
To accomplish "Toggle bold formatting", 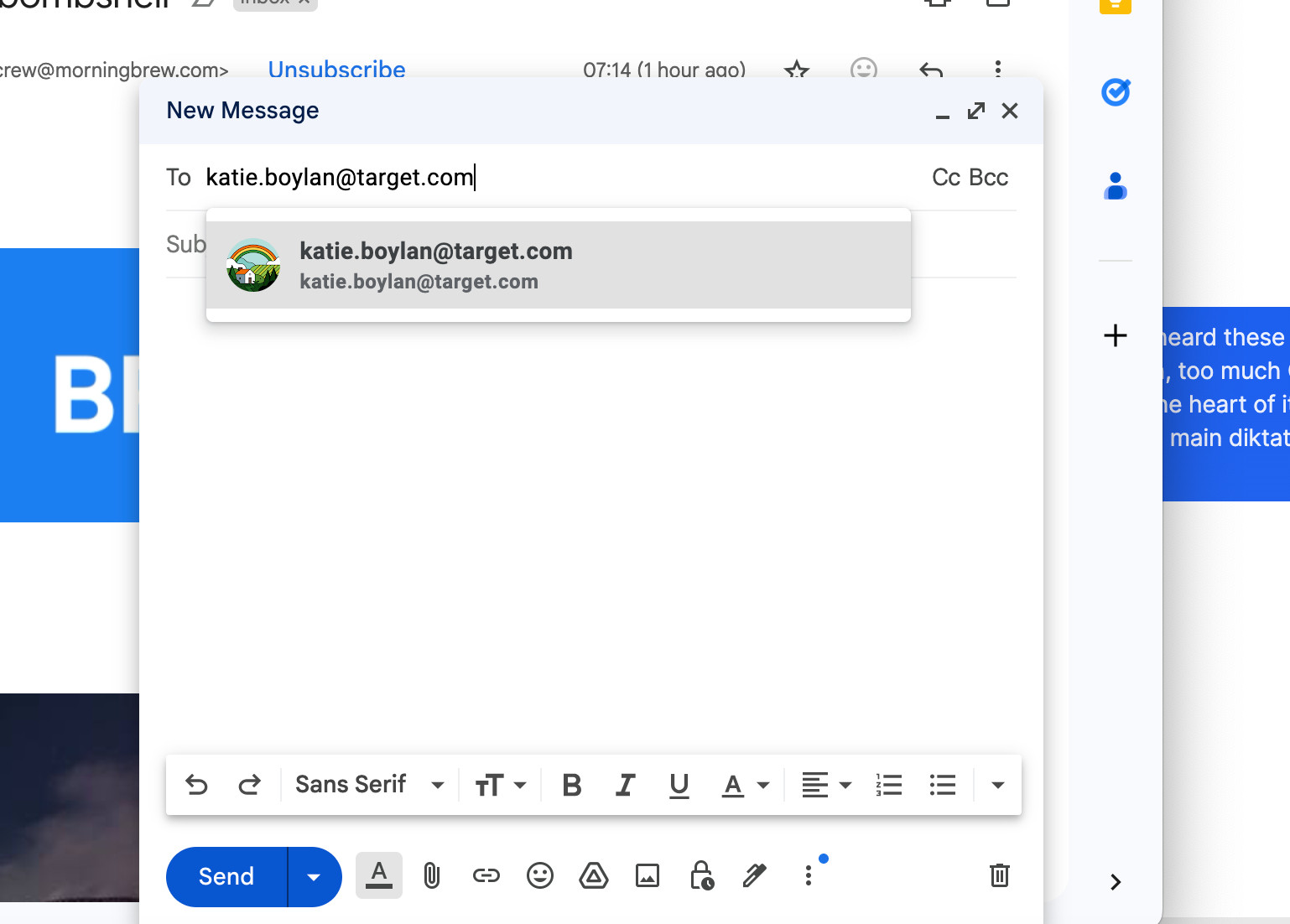I will point(572,785).
